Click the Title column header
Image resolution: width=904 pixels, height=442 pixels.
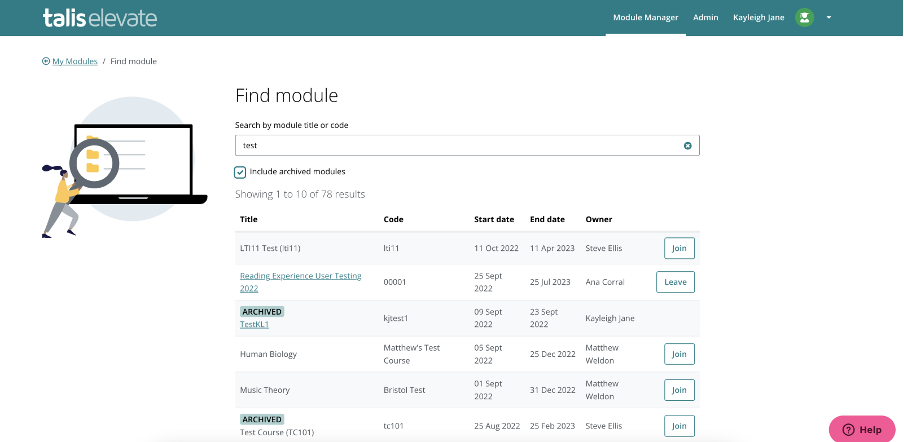click(248, 220)
